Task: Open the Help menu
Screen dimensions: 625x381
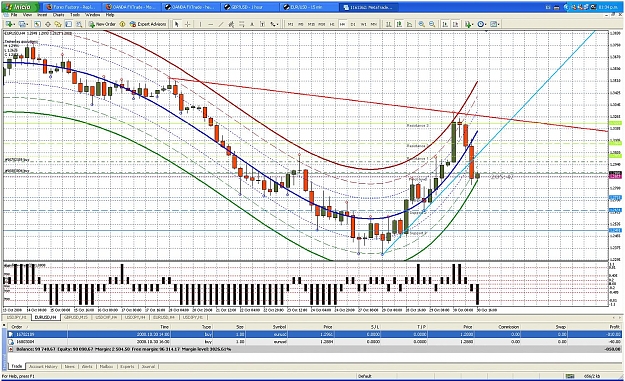Action: pyautogui.click(x=110, y=15)
